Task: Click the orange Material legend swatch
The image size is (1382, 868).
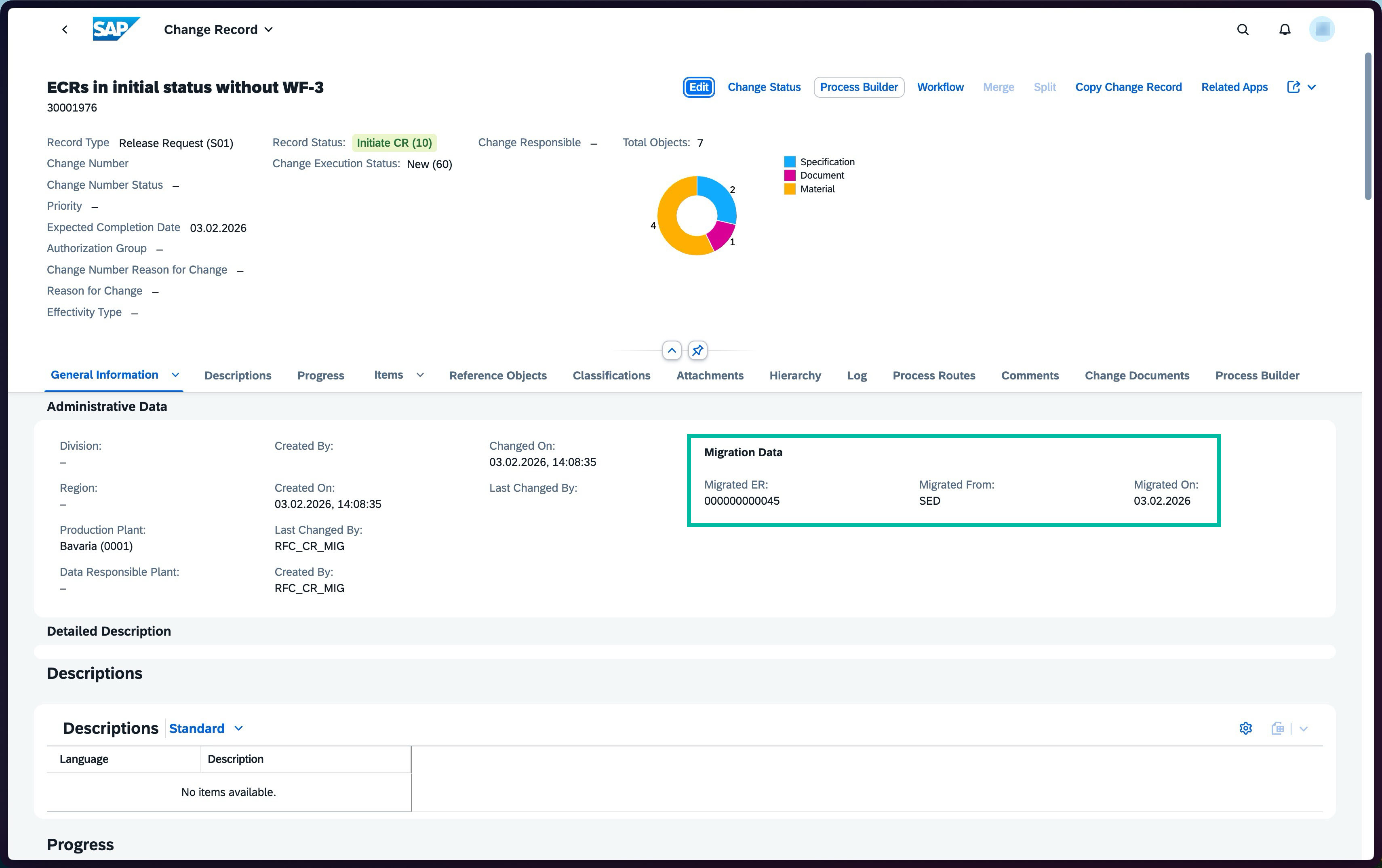Action: click(790, 189)
